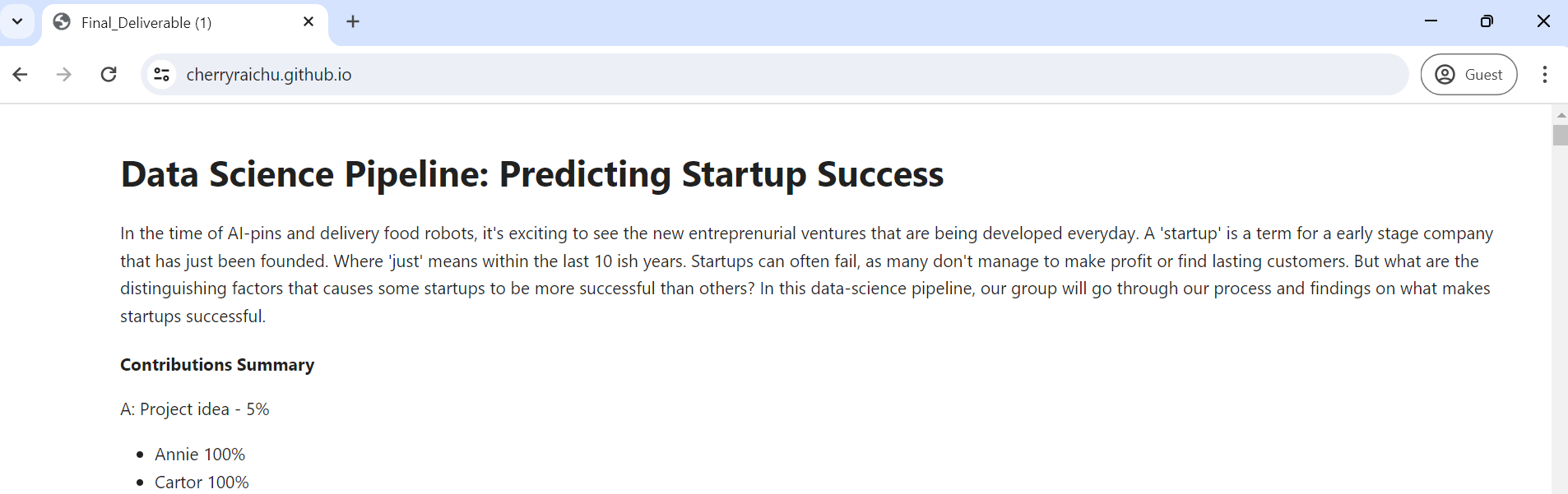Open site information icon in address bar
This screenshot has height=494, width=1568.
click(x=162, y=75)
